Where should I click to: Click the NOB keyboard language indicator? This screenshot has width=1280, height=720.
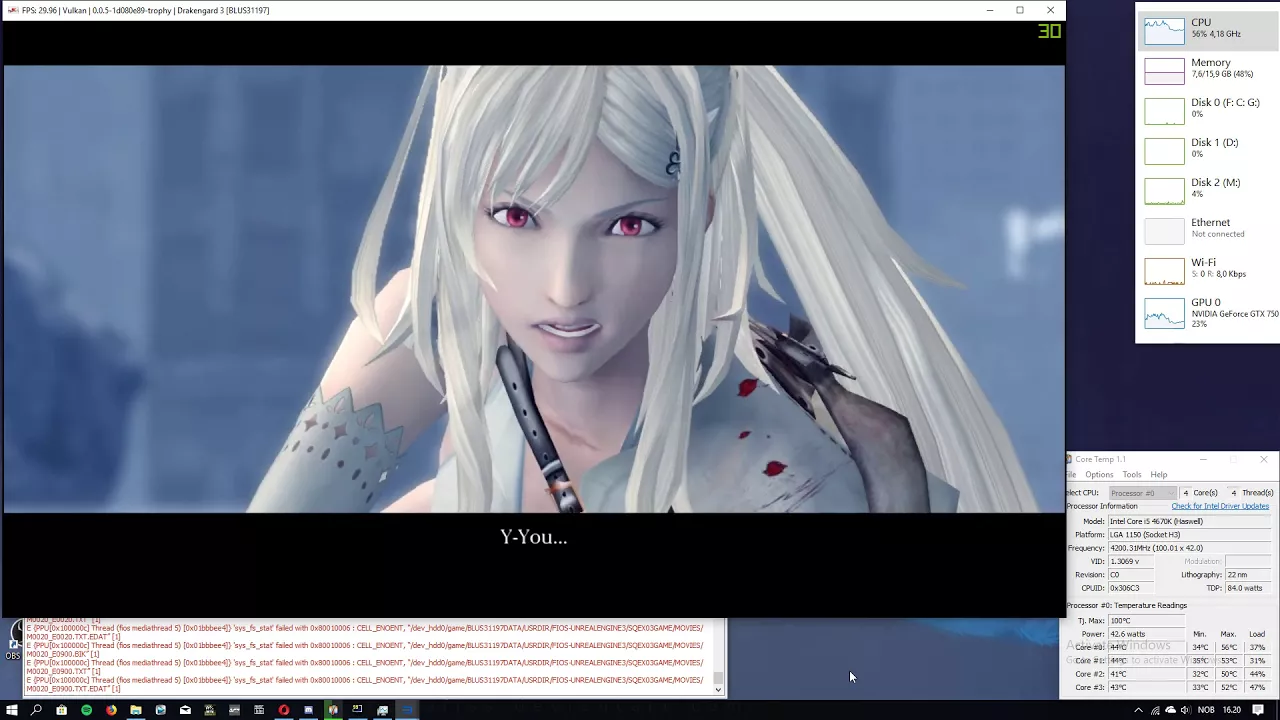(1206, 710)
